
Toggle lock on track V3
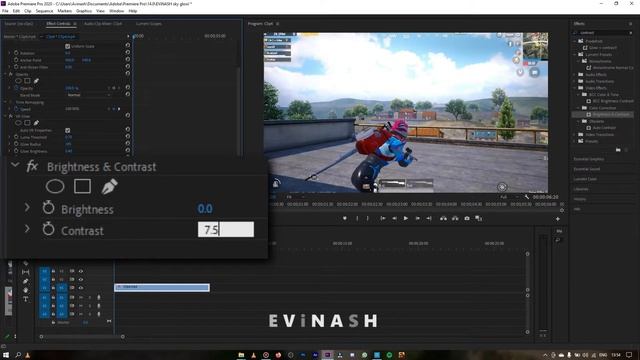click(53, 271)
